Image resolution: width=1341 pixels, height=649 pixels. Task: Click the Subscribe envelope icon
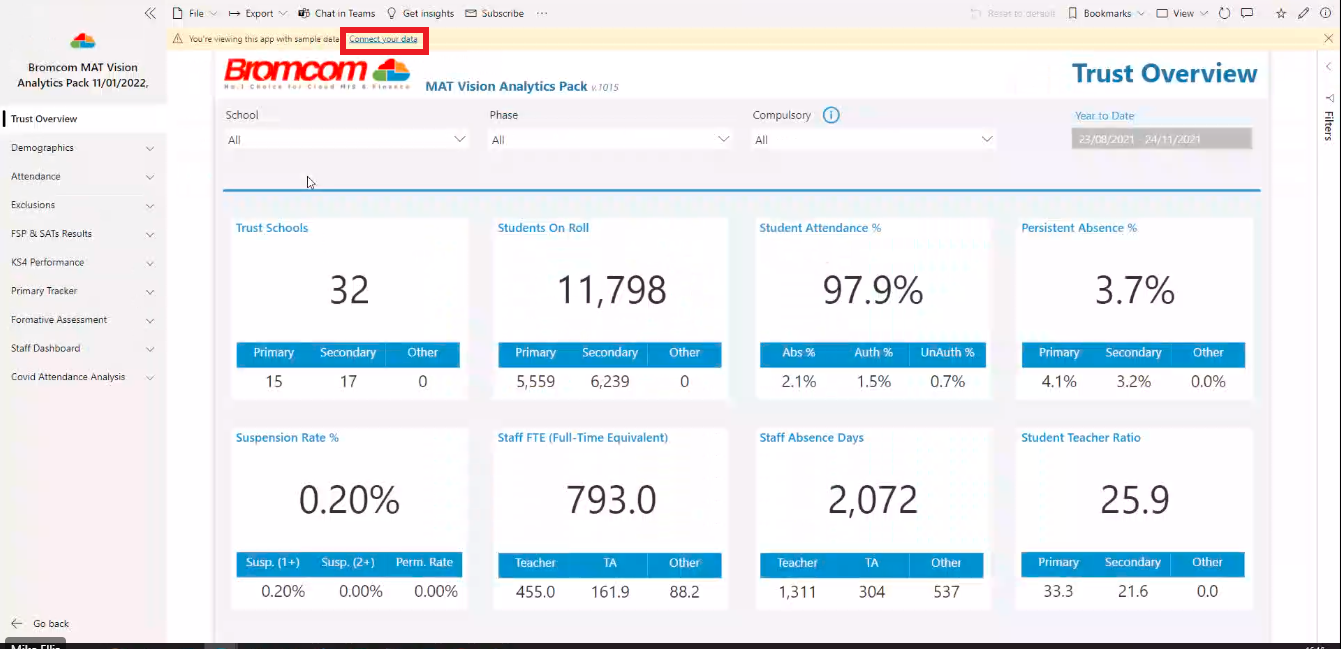pyautogui.click(x=470, y=13)
